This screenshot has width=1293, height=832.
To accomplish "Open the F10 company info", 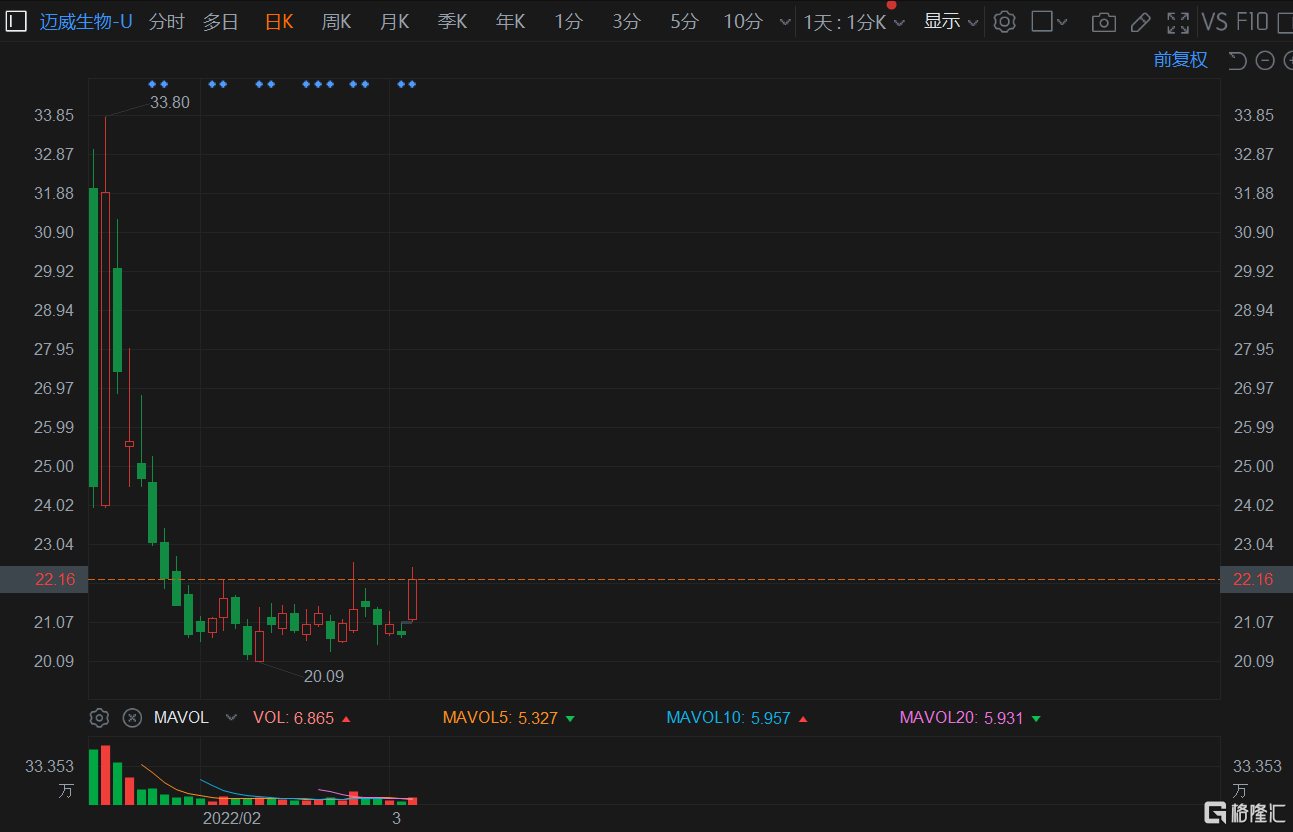I will click(1252, 22).
